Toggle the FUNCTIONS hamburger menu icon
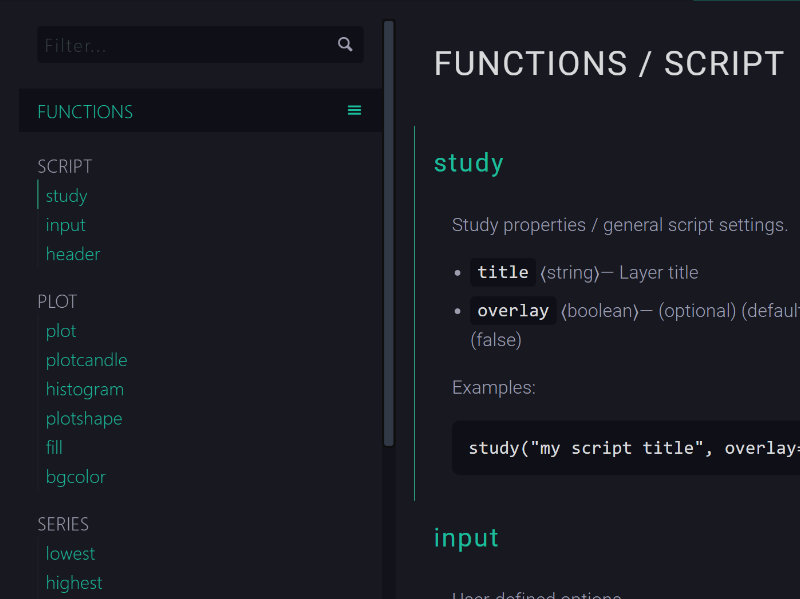 pyautogui.click(x=355, y=110)
